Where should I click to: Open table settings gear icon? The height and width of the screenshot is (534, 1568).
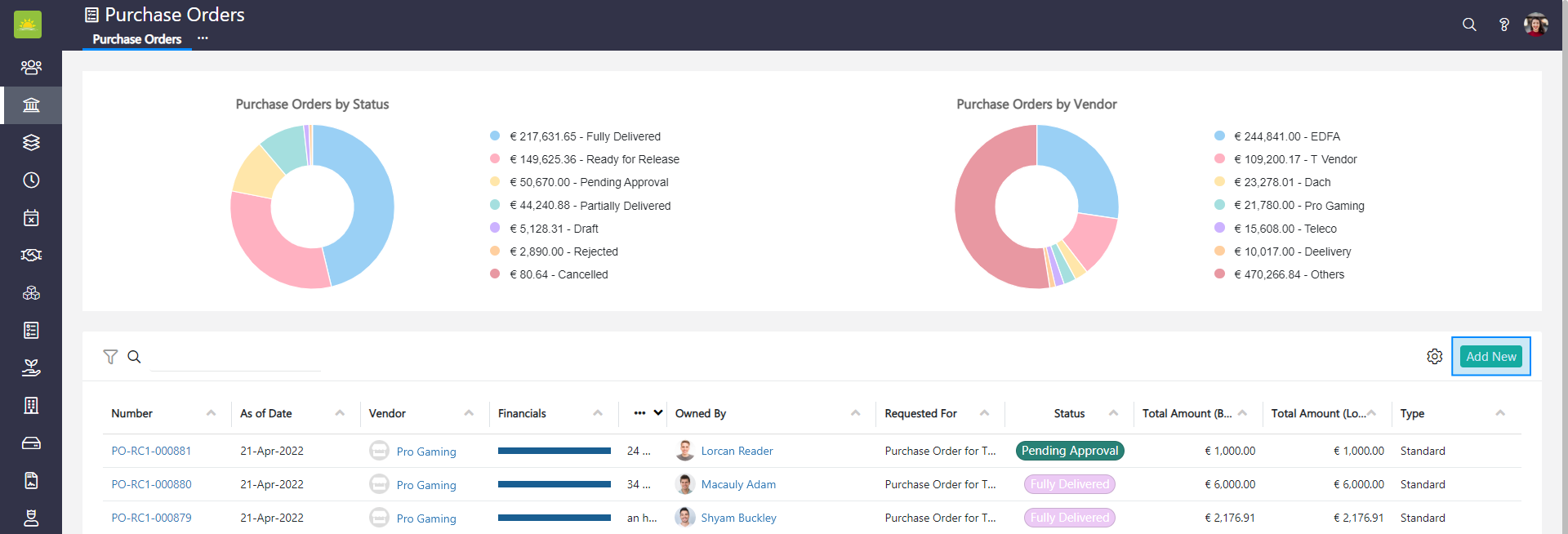pyautogui.click(x=1434, y=357)
